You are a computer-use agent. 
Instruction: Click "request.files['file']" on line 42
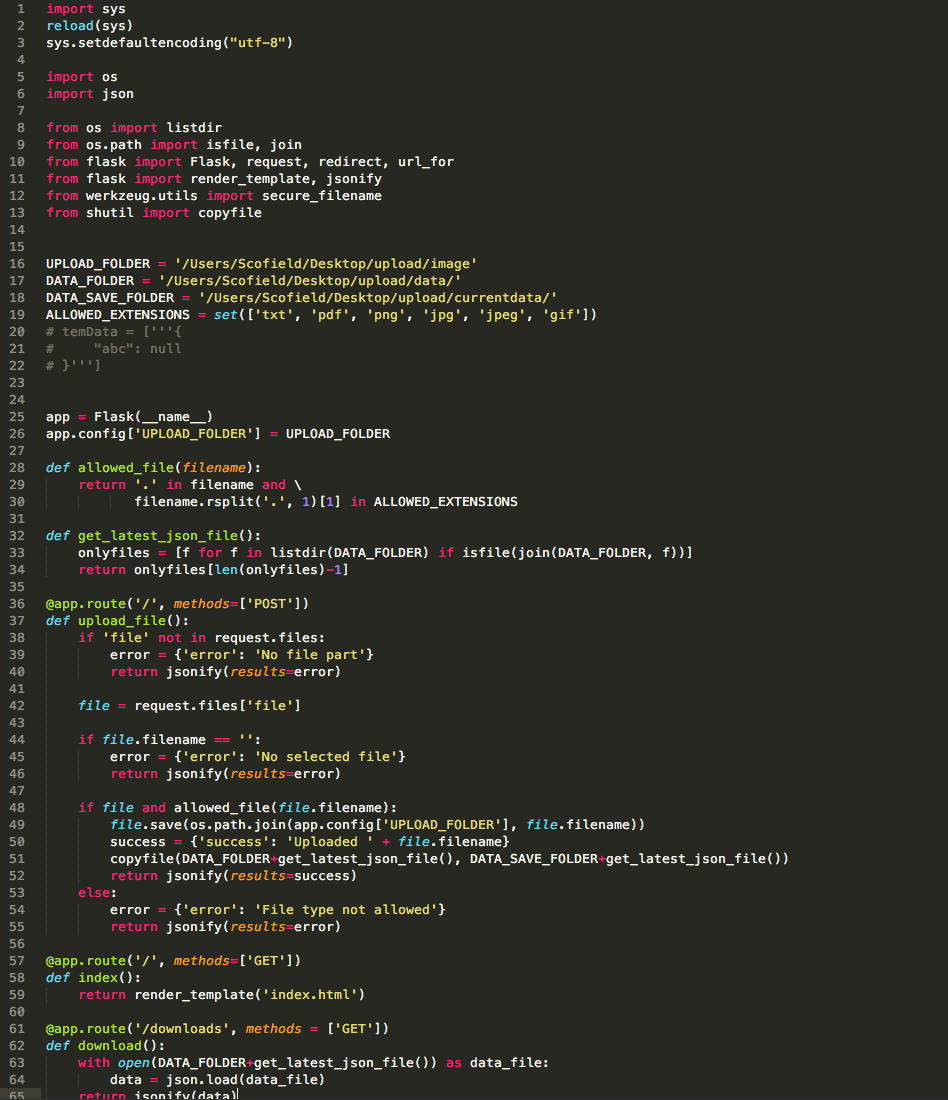tap(218, 706)
